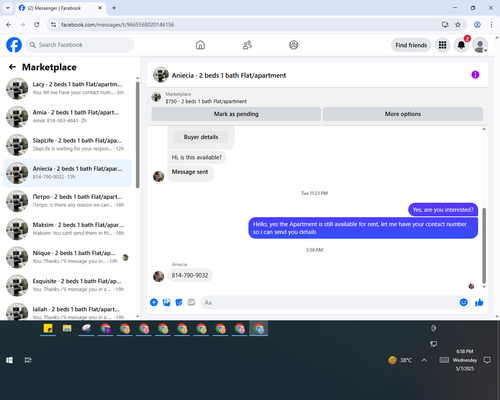Image resolution: width=500 pixels, height=400 pixels.
Task: Open more actions plus icon in composer
Action: coord(154,302)
